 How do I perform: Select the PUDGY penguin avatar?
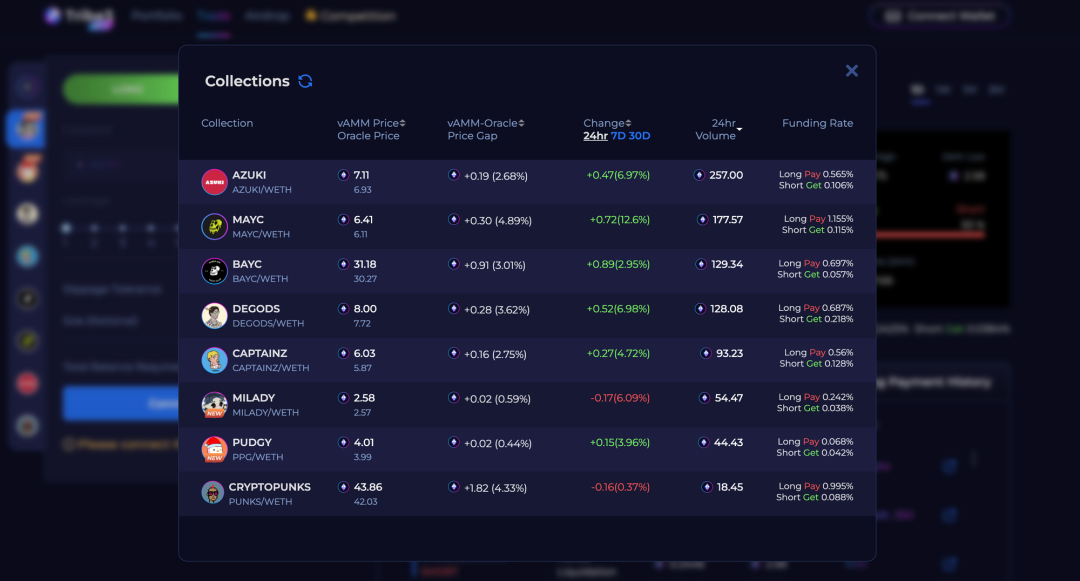pos(214,449)
